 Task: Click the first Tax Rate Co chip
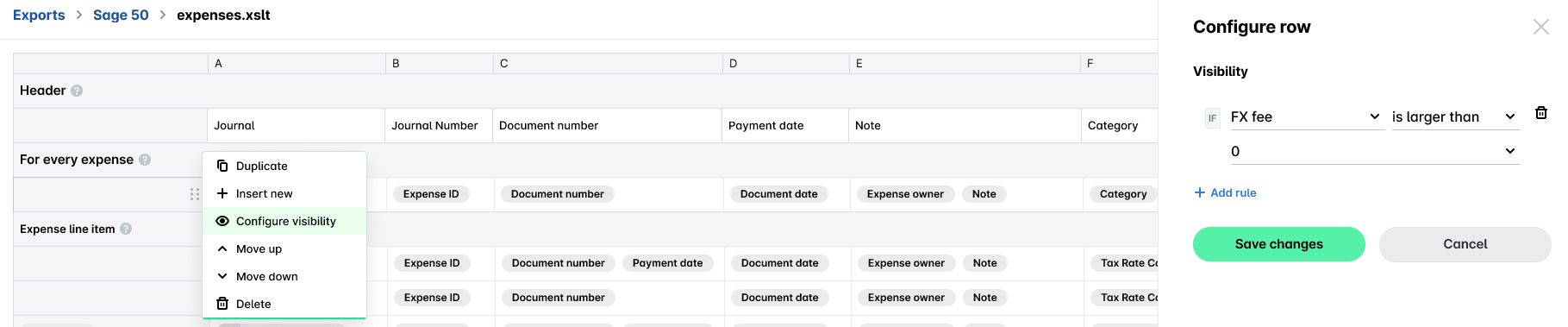pyautogui.click(x=1124, y=263)
